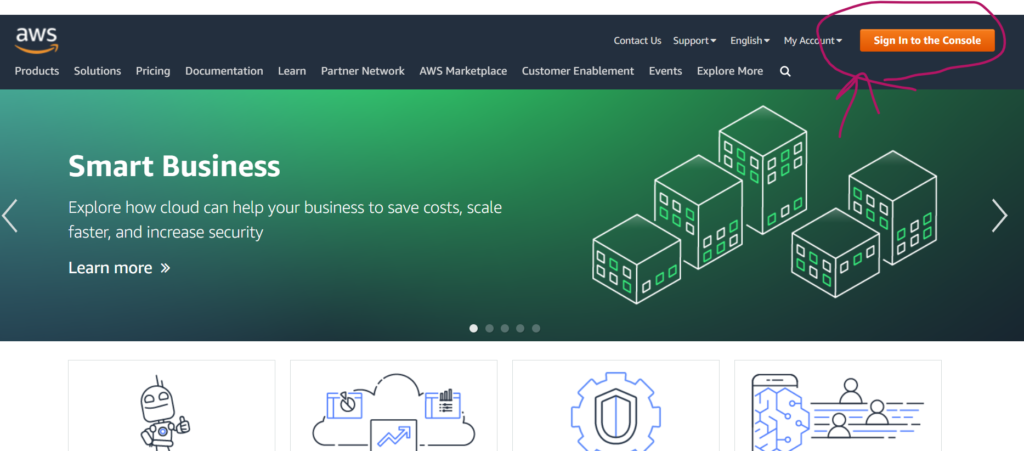The width and height of the screenshot is (1024, 451).
Task: Click the AWS logo
Action: tap(37, 40)
